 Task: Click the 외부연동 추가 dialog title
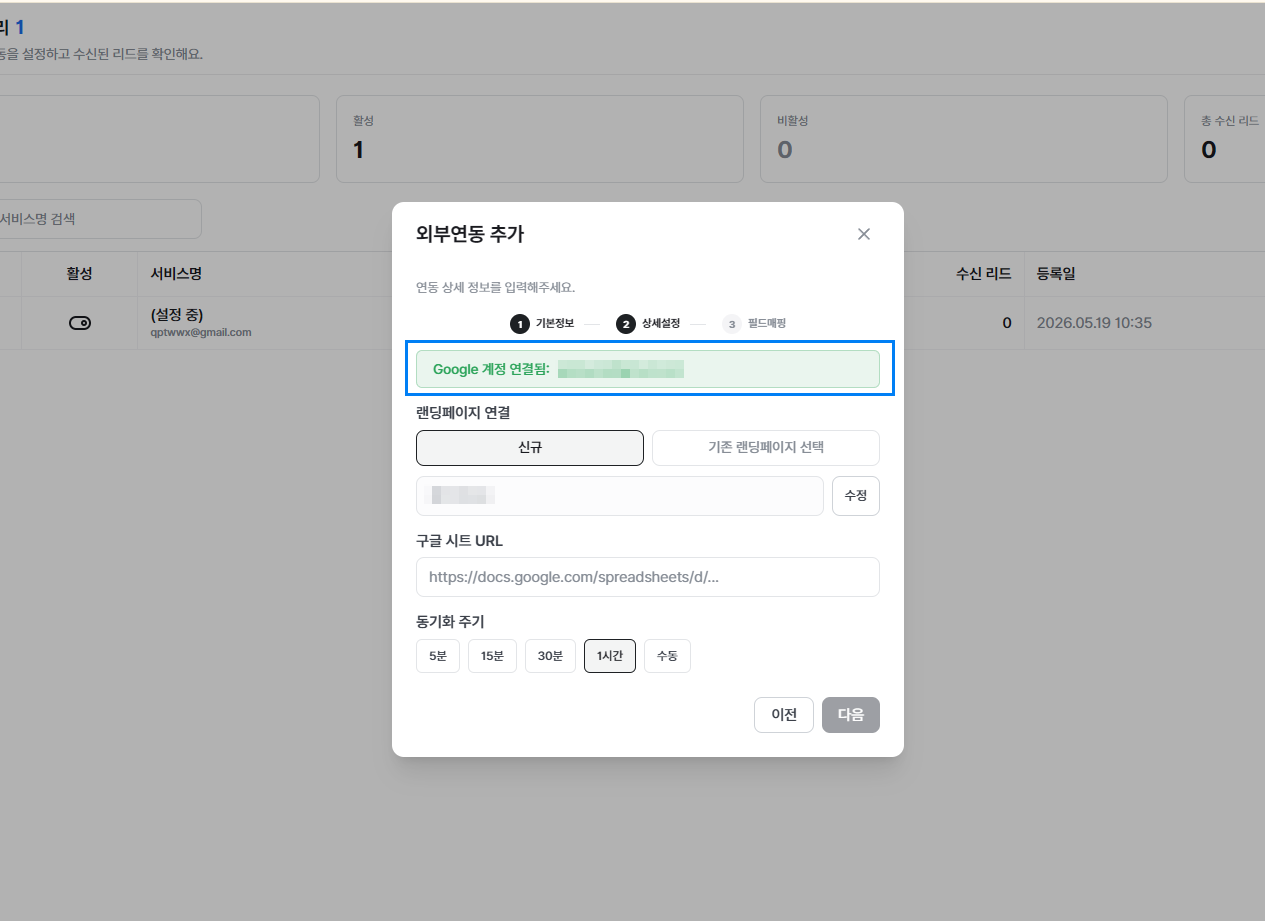pos(470,234)
